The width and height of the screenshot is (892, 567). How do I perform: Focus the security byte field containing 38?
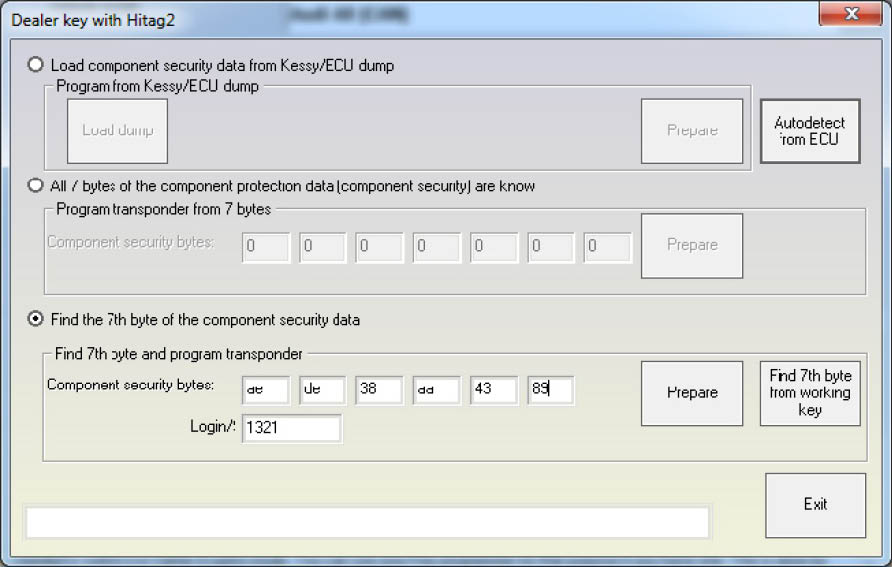tap(379, 390)
